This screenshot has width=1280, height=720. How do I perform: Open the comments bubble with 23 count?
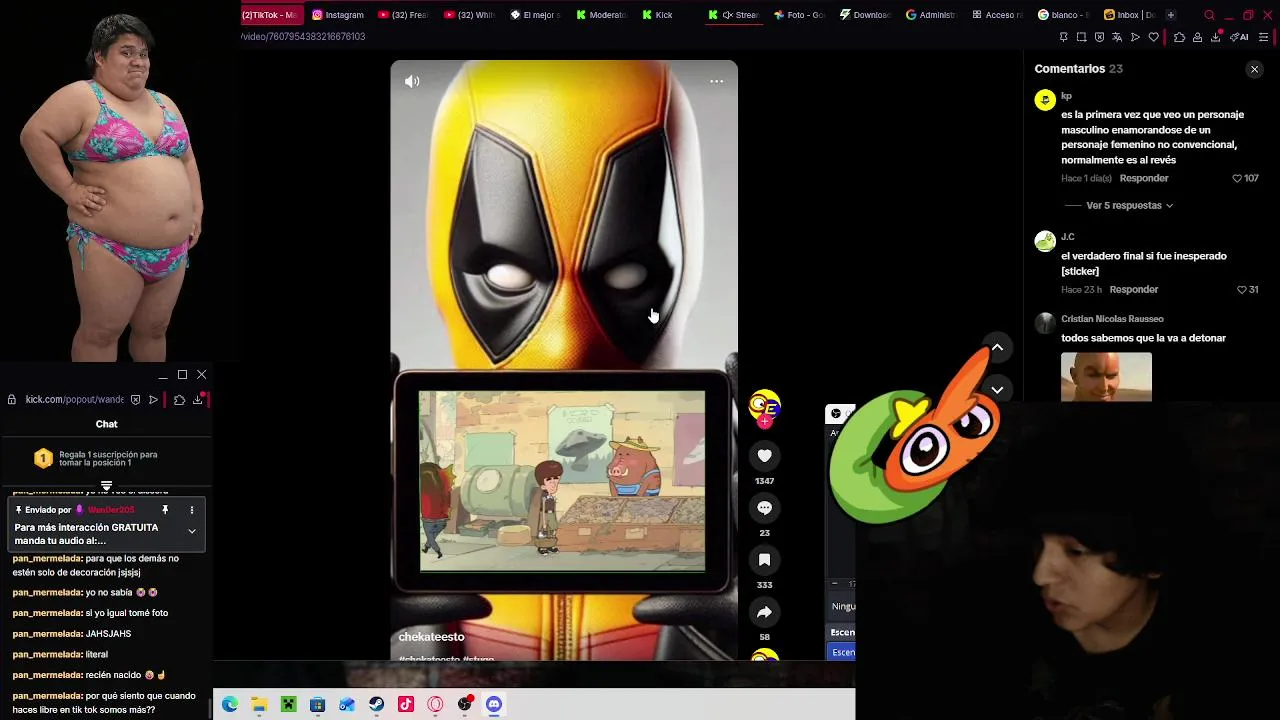tap(764, 508)
